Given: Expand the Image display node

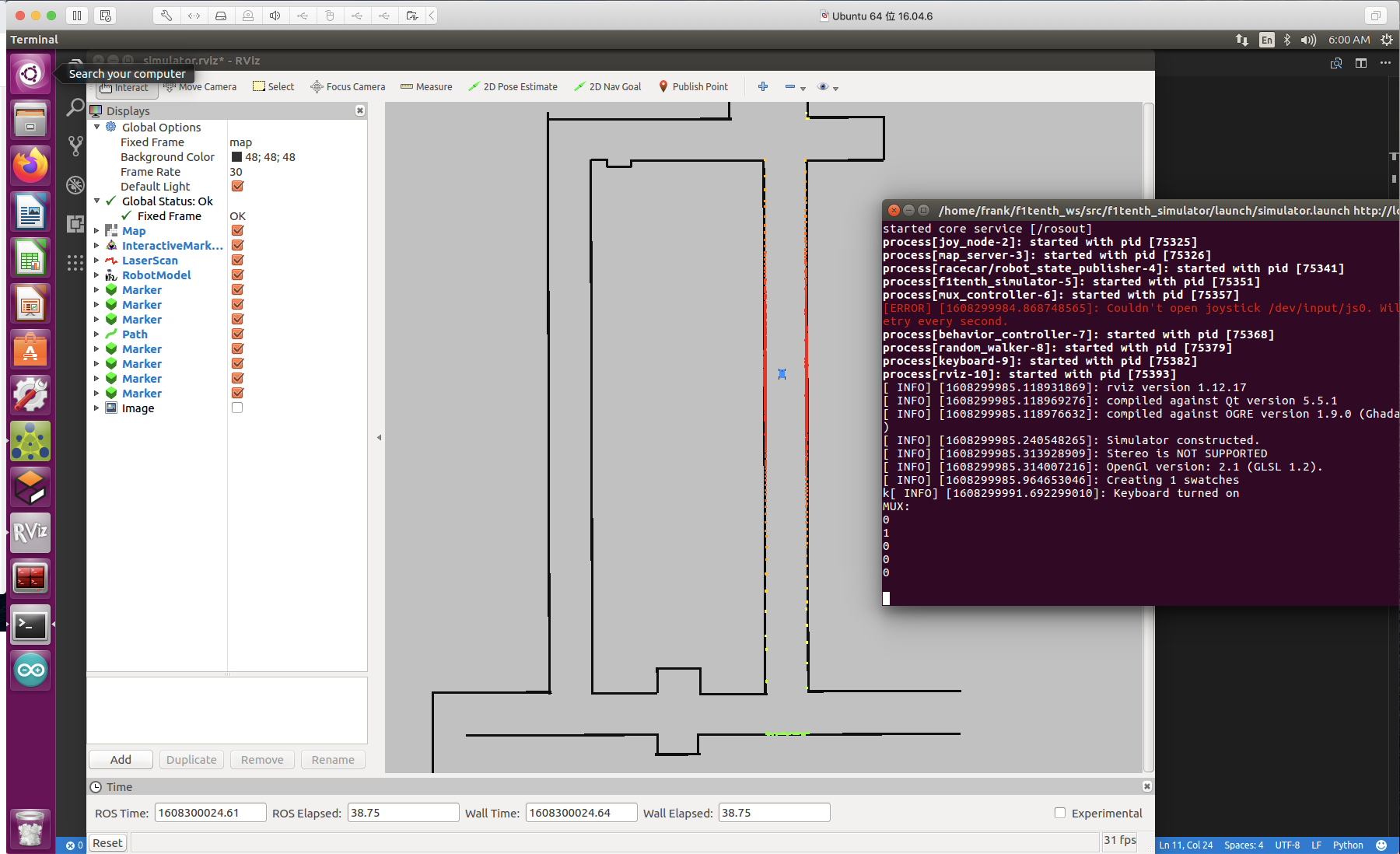Looking at the screenshot, I should point(96,408).
